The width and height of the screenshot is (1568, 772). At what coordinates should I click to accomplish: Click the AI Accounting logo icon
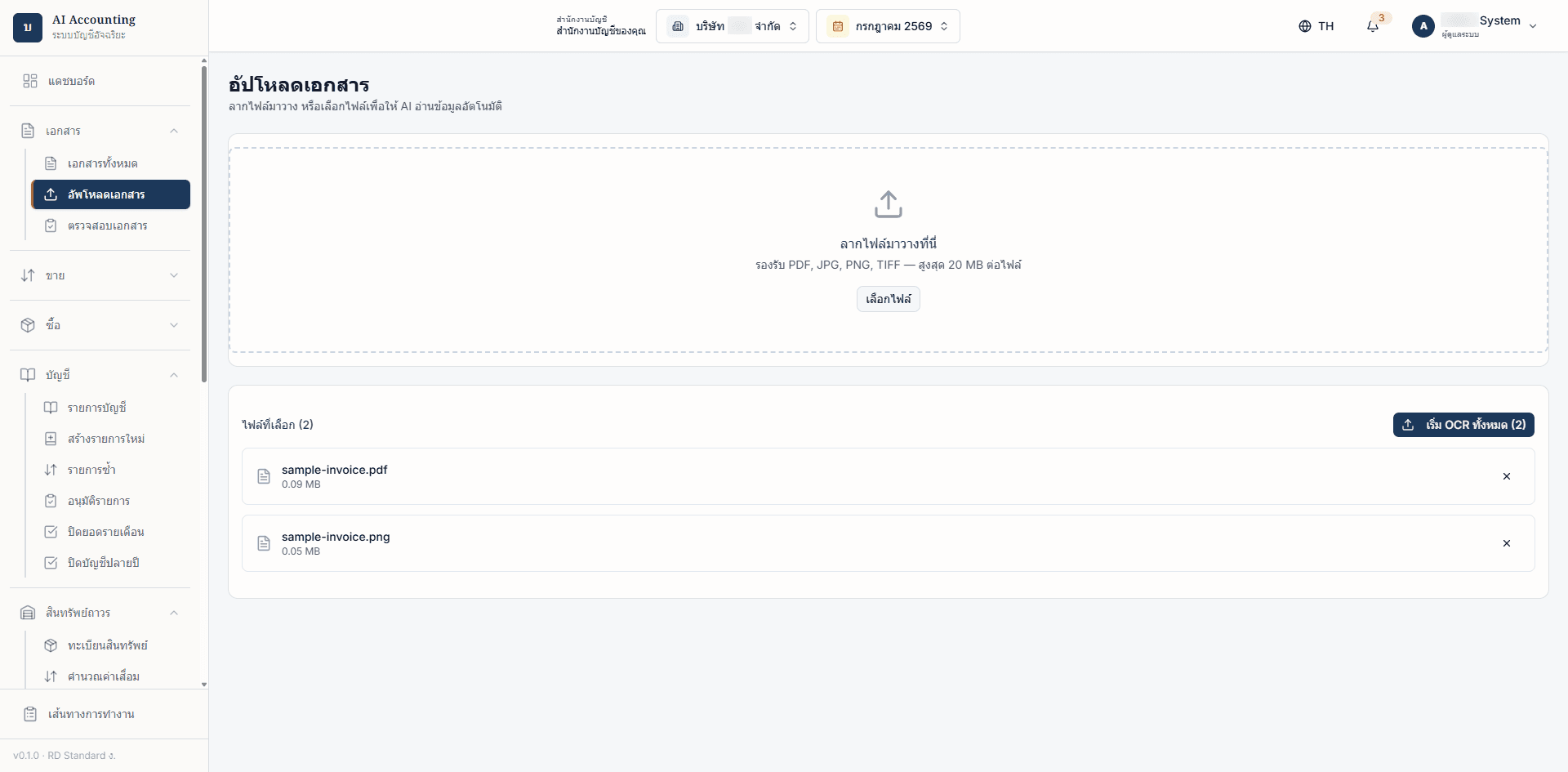[x=28, y=27]
